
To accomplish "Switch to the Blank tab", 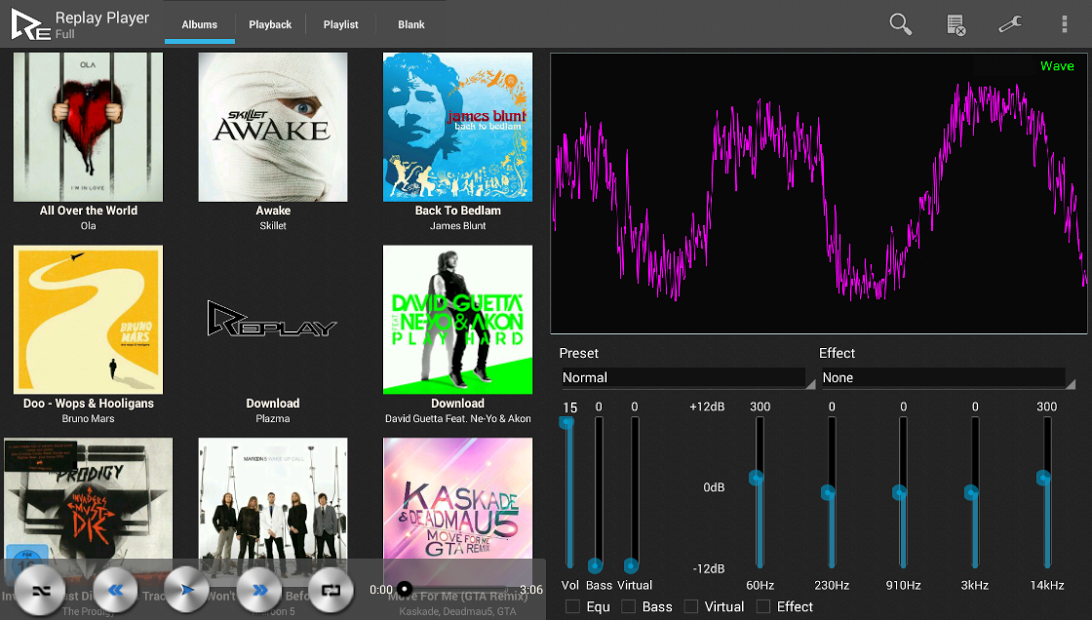I will click(x=411, y=24).
